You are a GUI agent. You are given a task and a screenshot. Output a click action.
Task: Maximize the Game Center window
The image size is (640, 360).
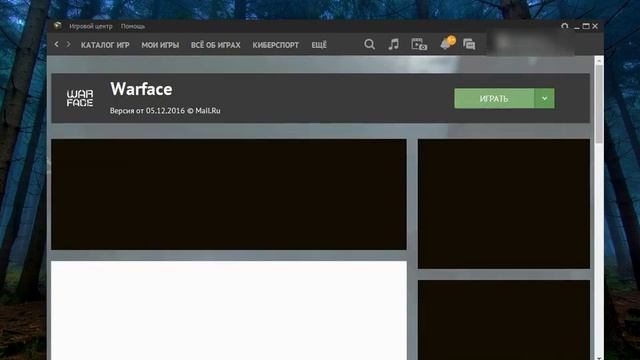(x=586, y=26)
